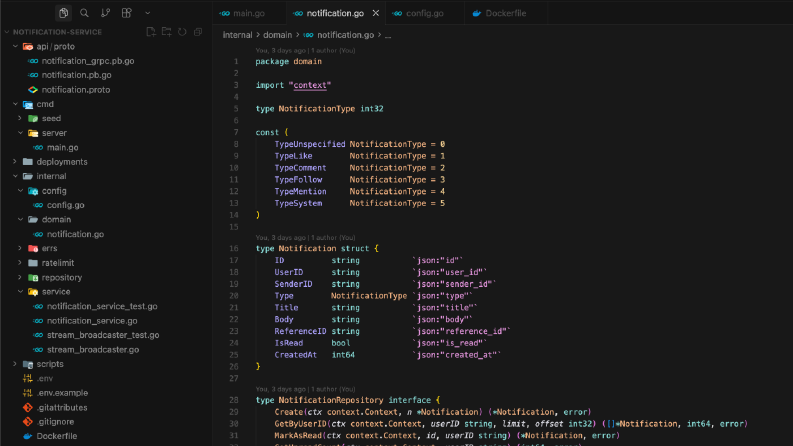Open the Explorer view icon
Image resolution: width=793 pixels, height=446 pixels.
(63, 13)
